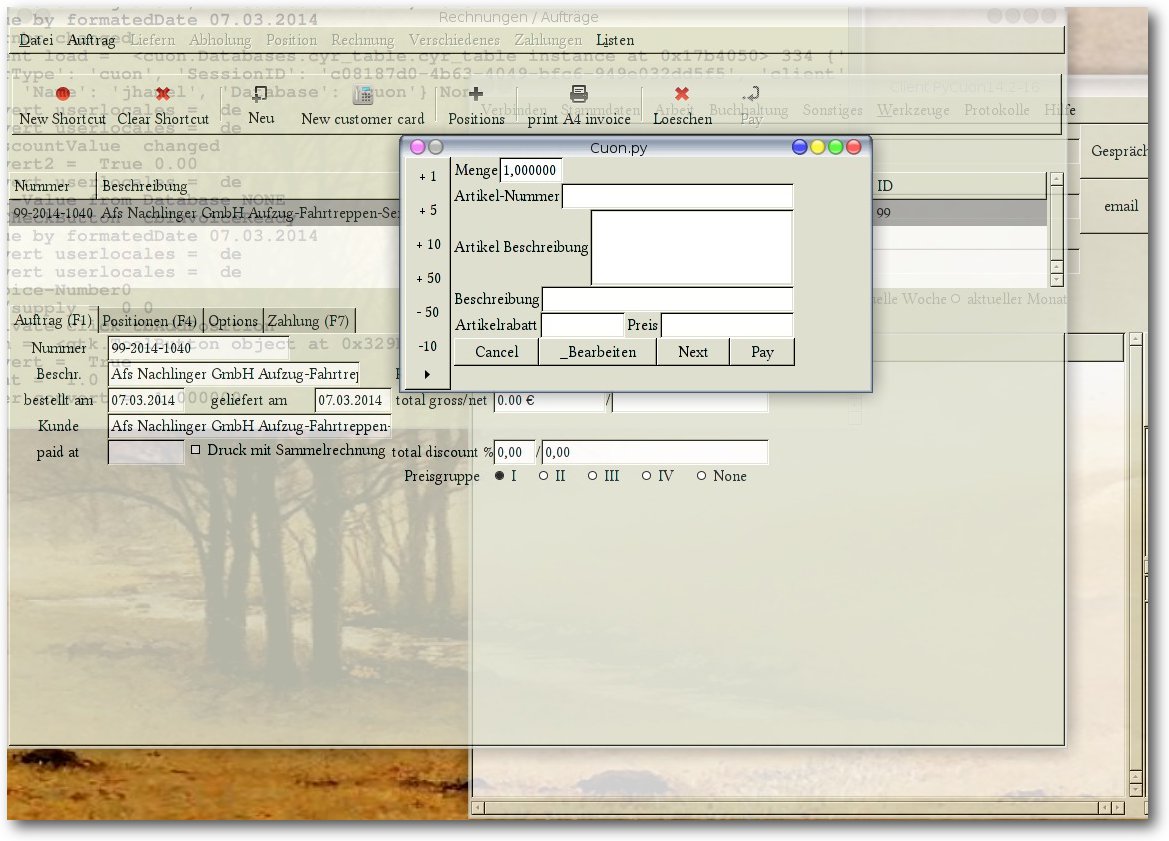Select Preisgruppe I radio button
This screenshot has width=1169, height=841.
[x=500, y=476]
